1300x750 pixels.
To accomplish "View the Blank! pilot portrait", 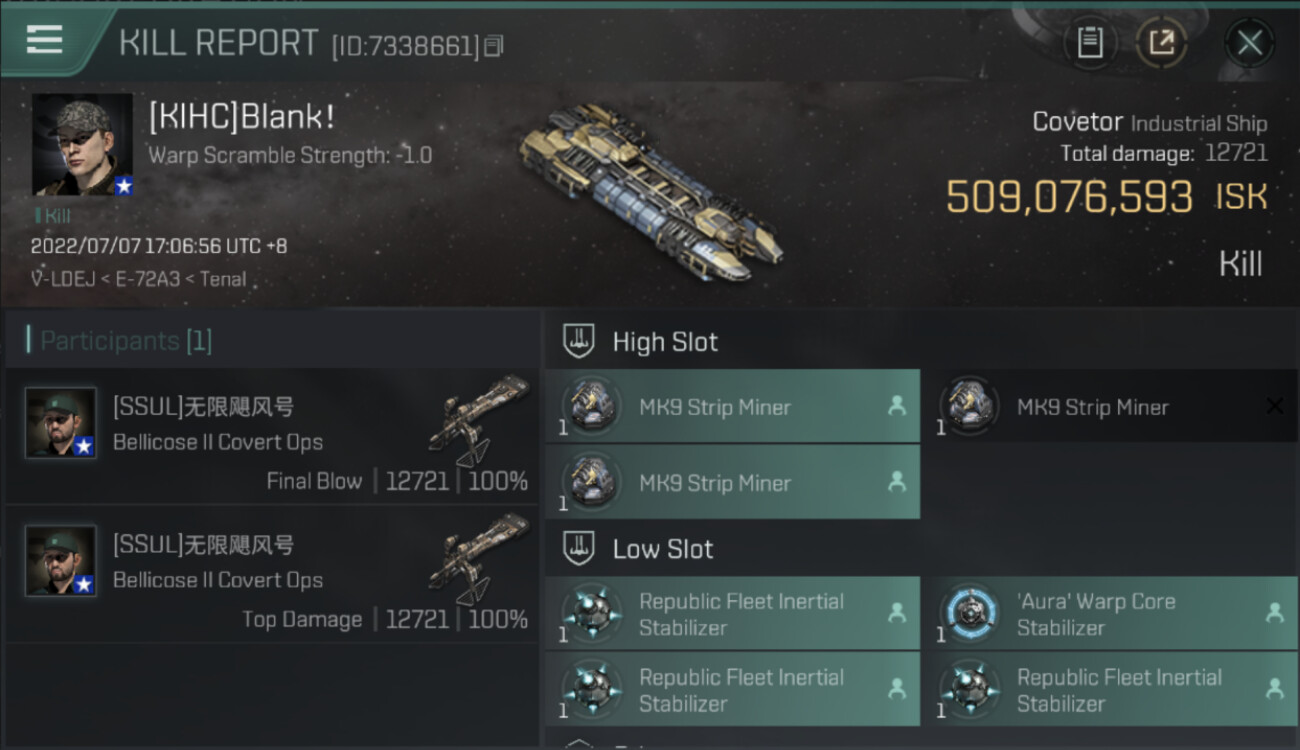I will [83, 145].
